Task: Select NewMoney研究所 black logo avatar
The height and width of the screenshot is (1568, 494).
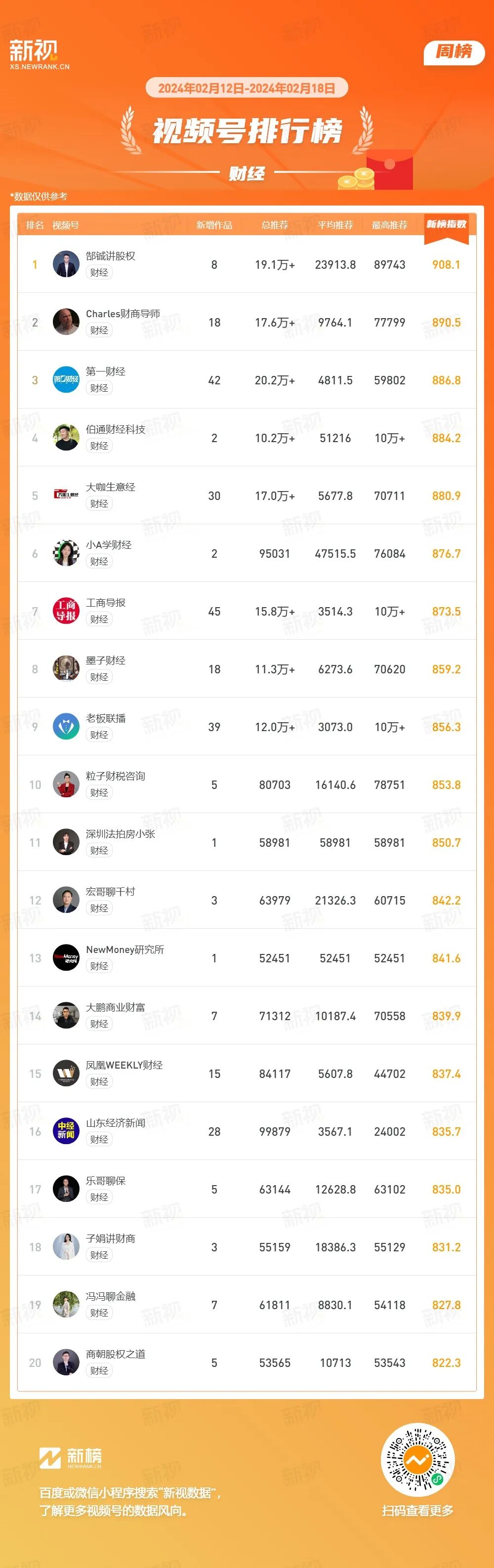Action: point(66,958)
